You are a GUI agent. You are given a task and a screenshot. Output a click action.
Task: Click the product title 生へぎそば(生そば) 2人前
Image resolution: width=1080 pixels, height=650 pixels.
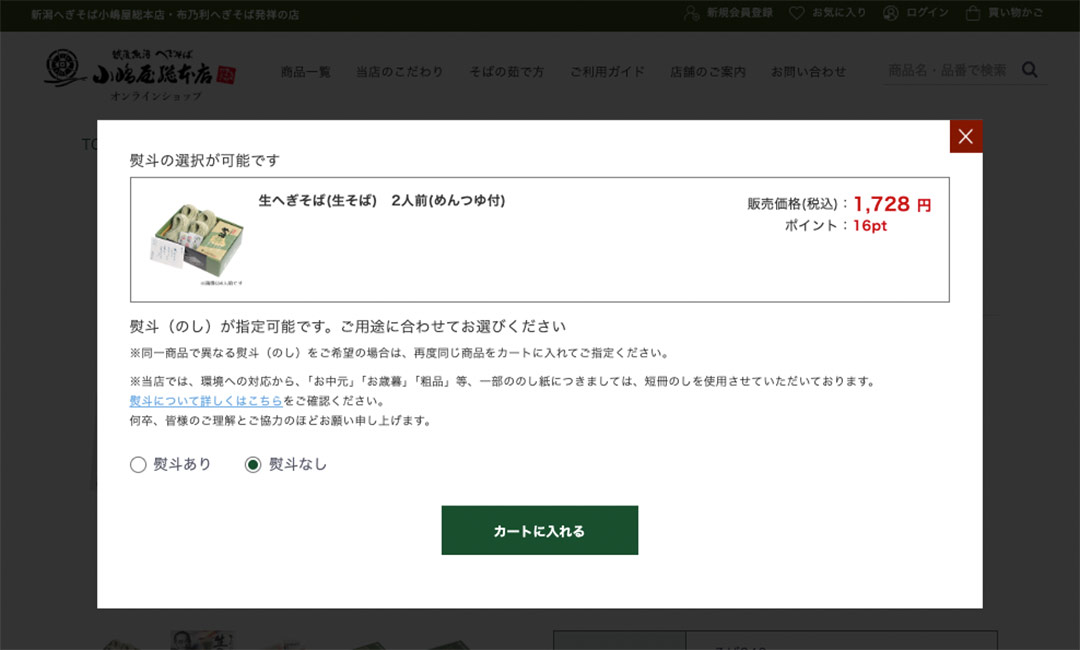coord(382,200)
